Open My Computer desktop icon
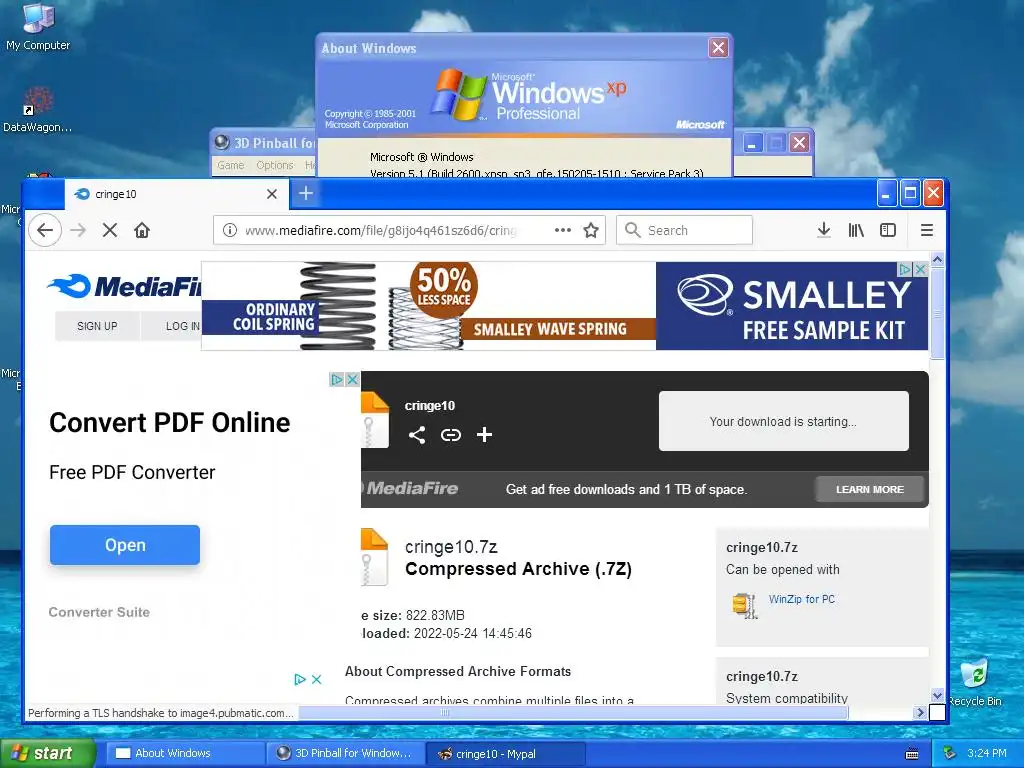 (x=38, y=27)
